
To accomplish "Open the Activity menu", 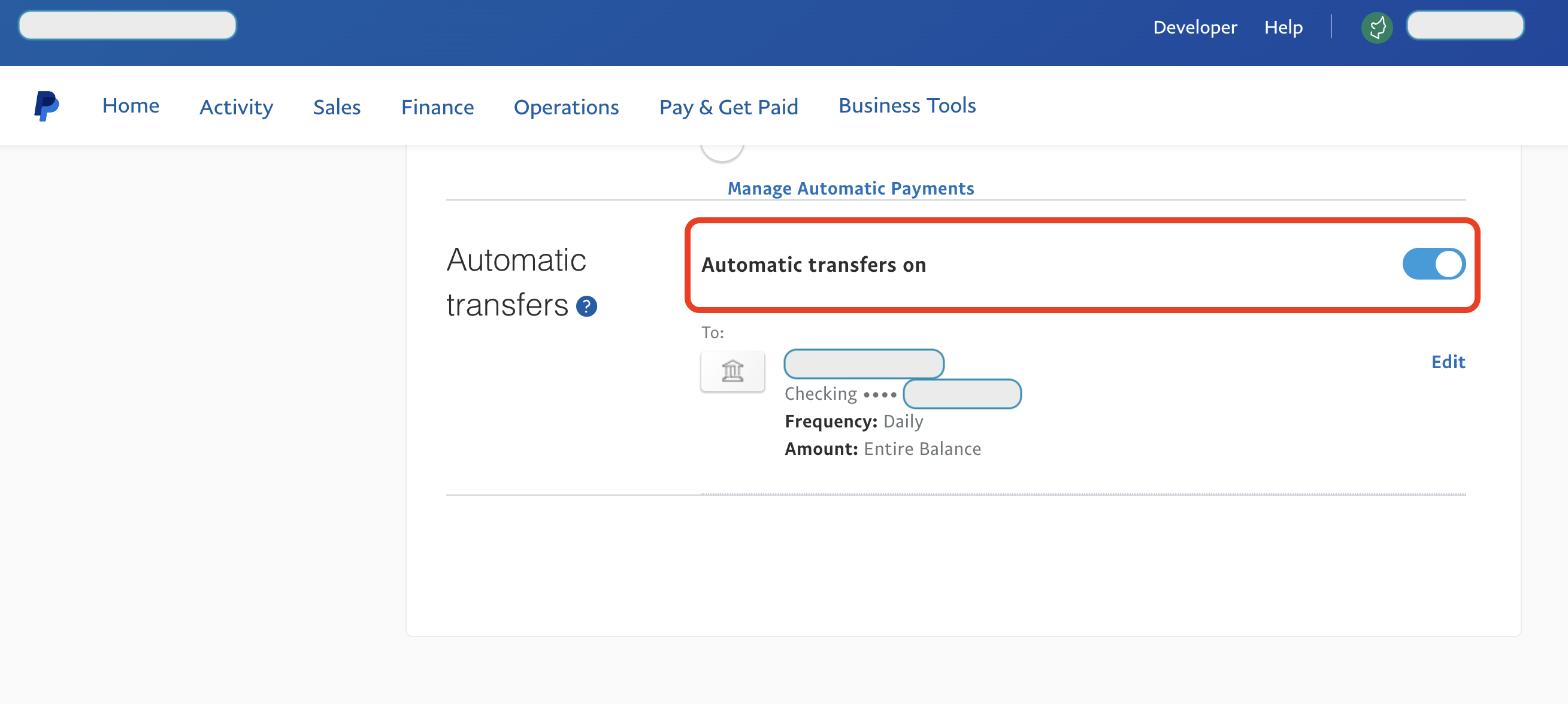I will (x=236, y=107).
